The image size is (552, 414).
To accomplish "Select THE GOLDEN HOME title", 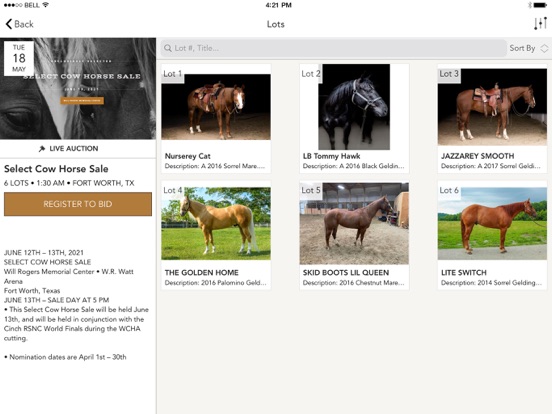I will point(201,272).
